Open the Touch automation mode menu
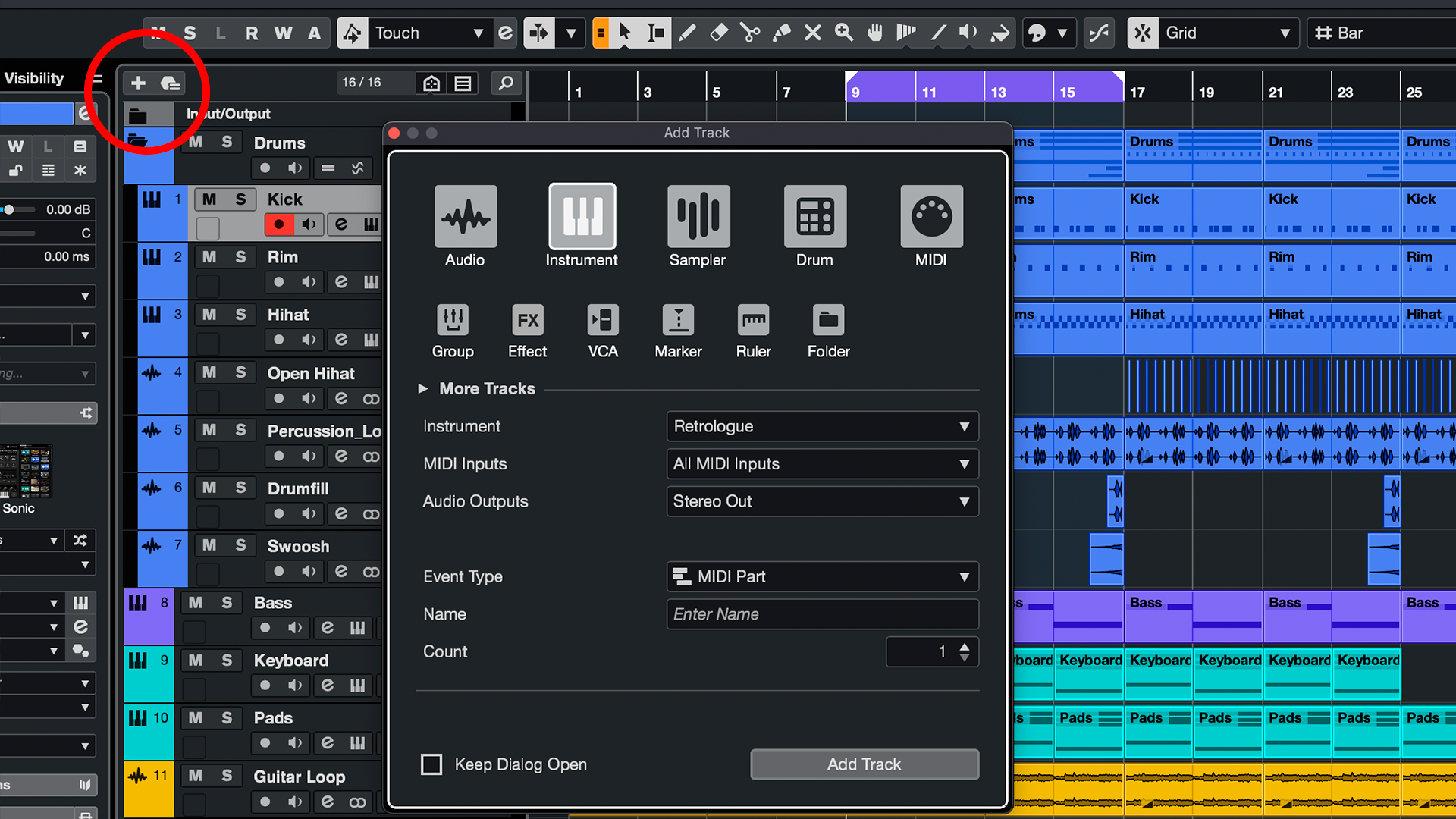Viewport: 1456px width, 819px height. point(430,33)
